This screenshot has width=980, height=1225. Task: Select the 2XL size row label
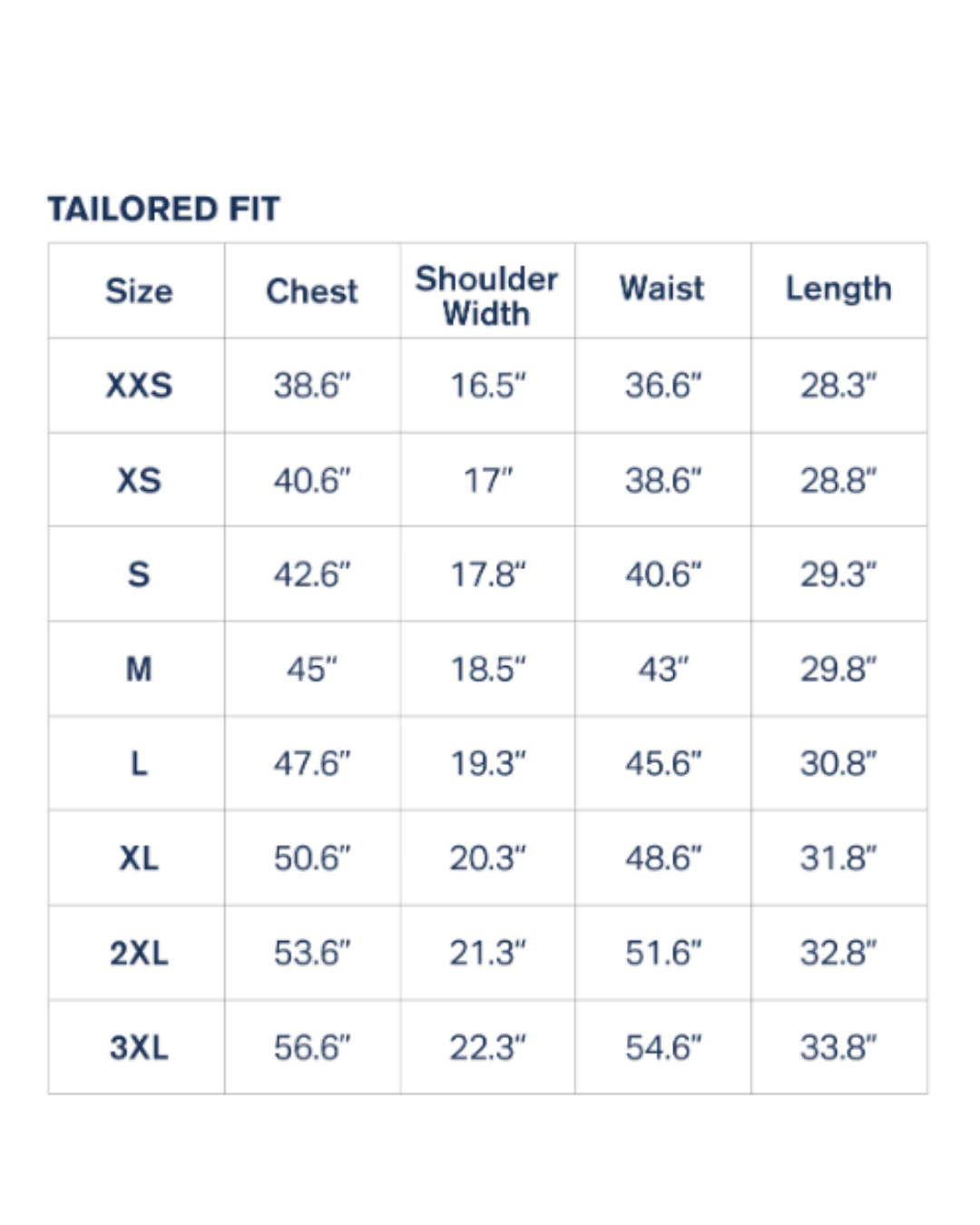[139, 954]
